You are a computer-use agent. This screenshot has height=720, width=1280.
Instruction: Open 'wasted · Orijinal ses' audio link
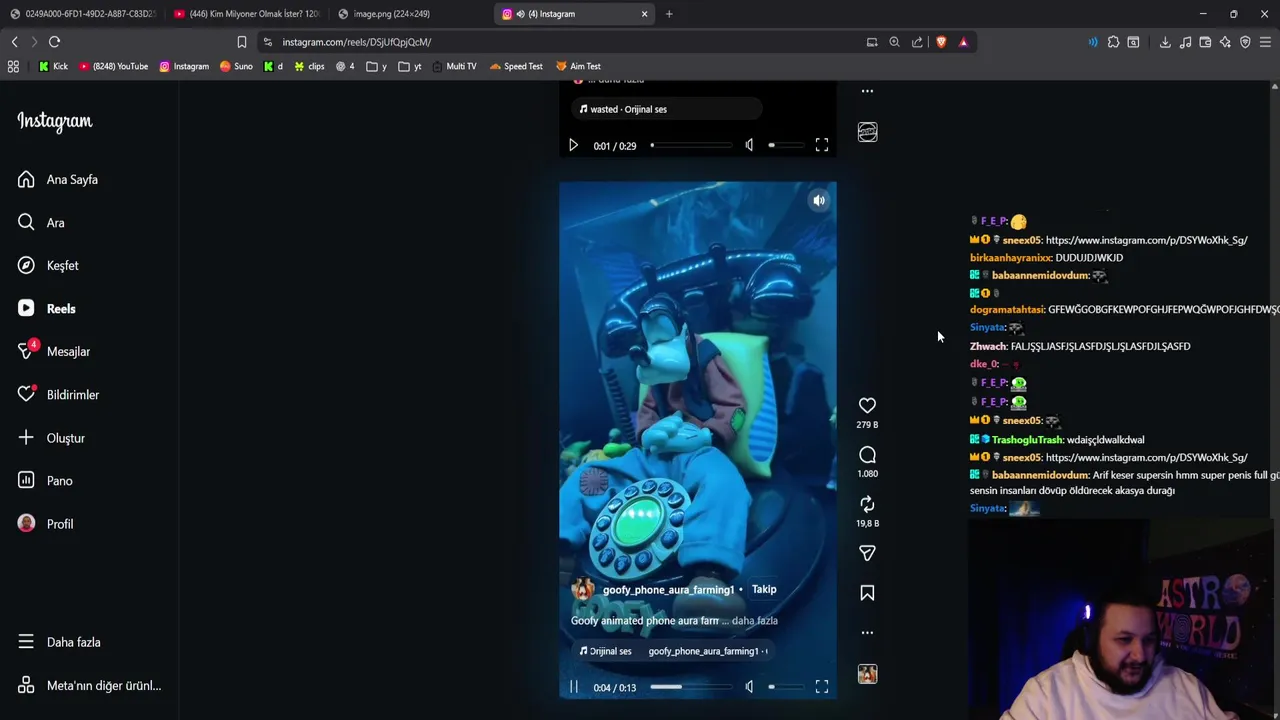pyautogui.click(x=623, y=109)
